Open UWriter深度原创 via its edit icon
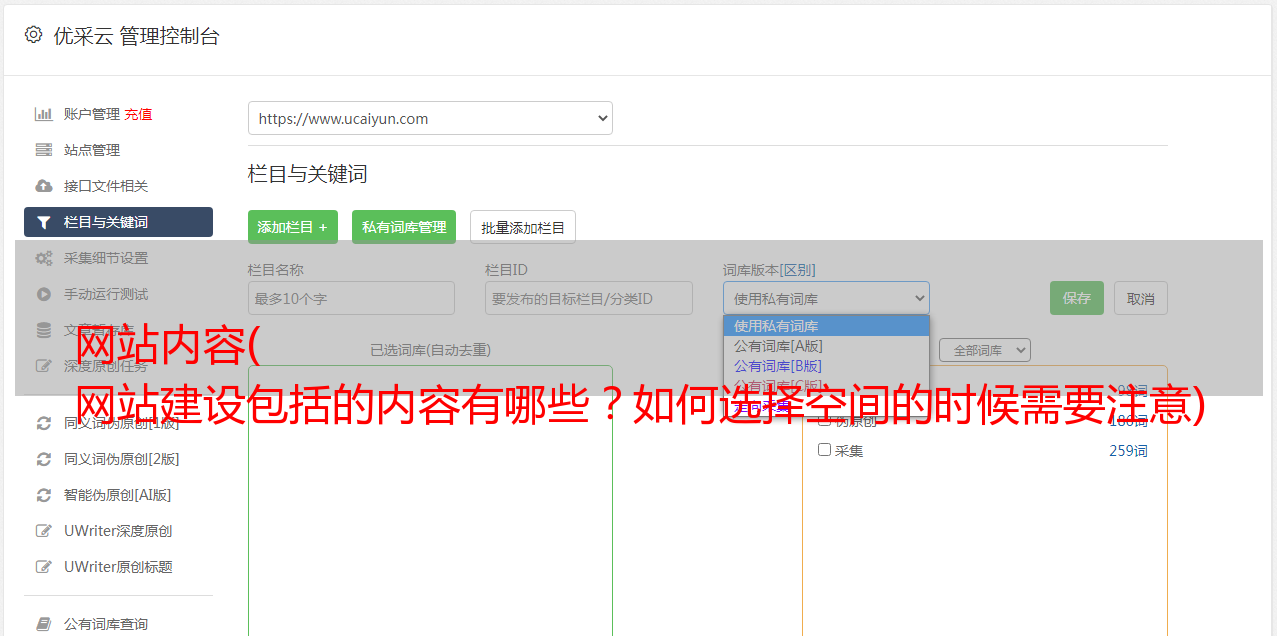1277x636 pixels. click(x=43, y=531)
